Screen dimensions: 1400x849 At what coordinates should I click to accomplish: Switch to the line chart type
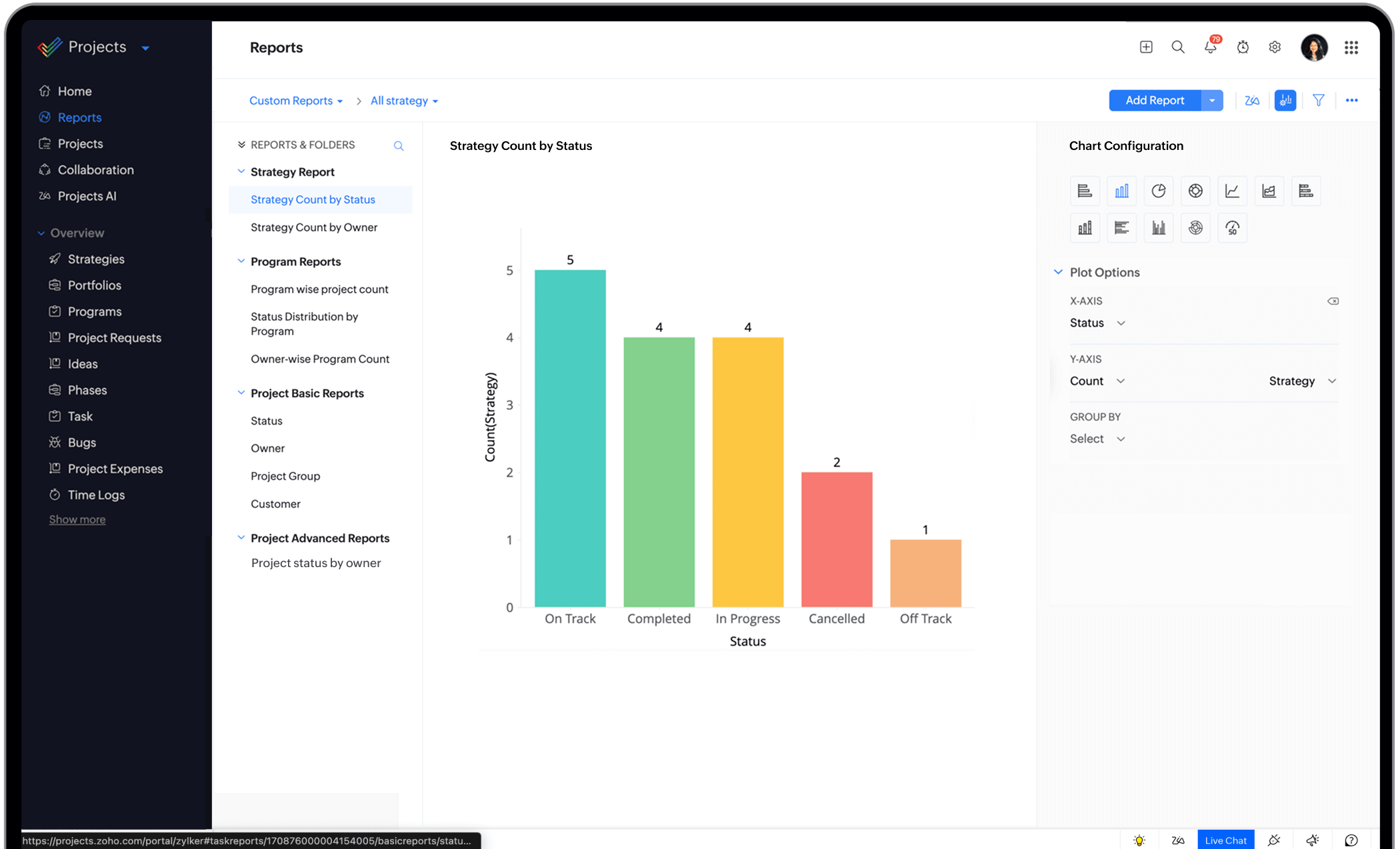tap(1232, 191)
